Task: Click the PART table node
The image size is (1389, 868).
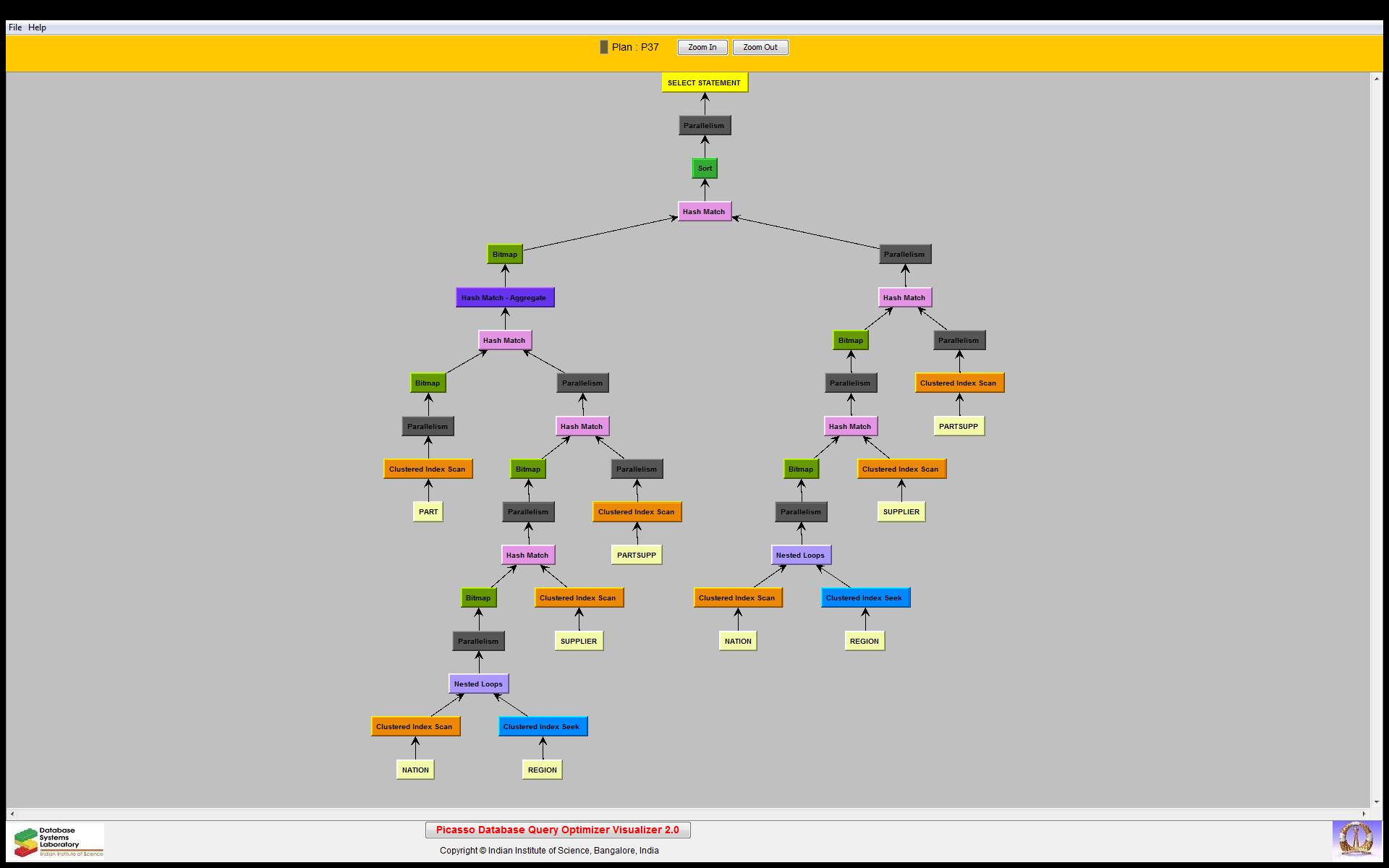Action: point(428,512)
